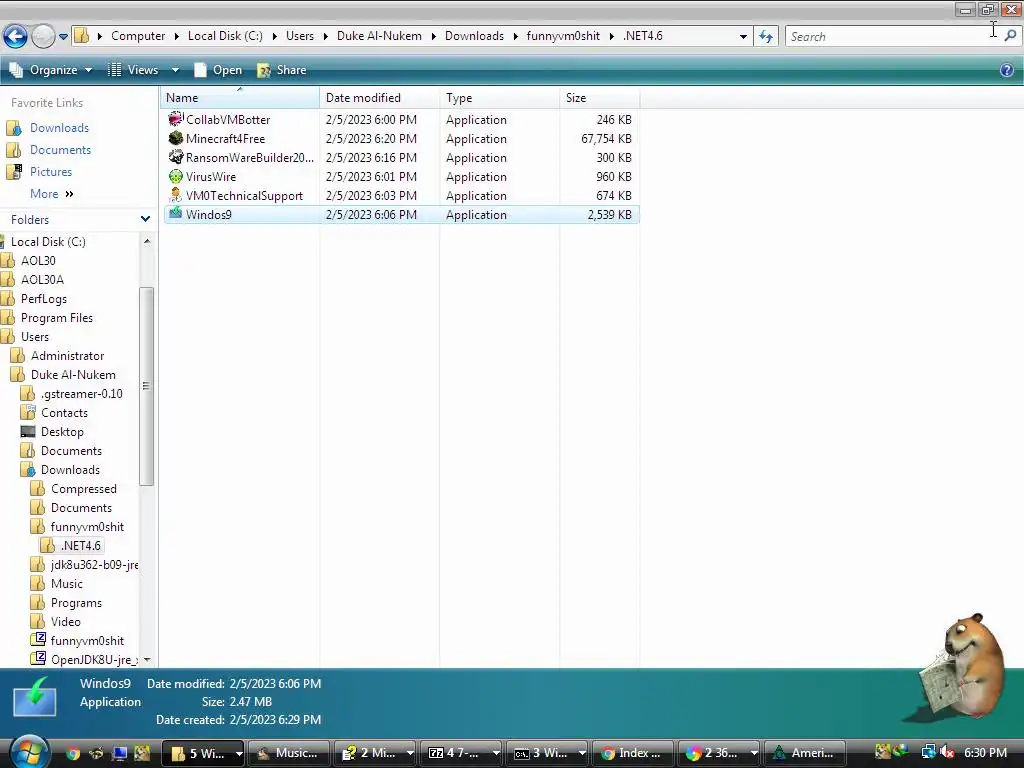Click Share in the toolbar
The width and height of the screenshot is (1024, 768).
pyautogui.click(x=281, y=70)
